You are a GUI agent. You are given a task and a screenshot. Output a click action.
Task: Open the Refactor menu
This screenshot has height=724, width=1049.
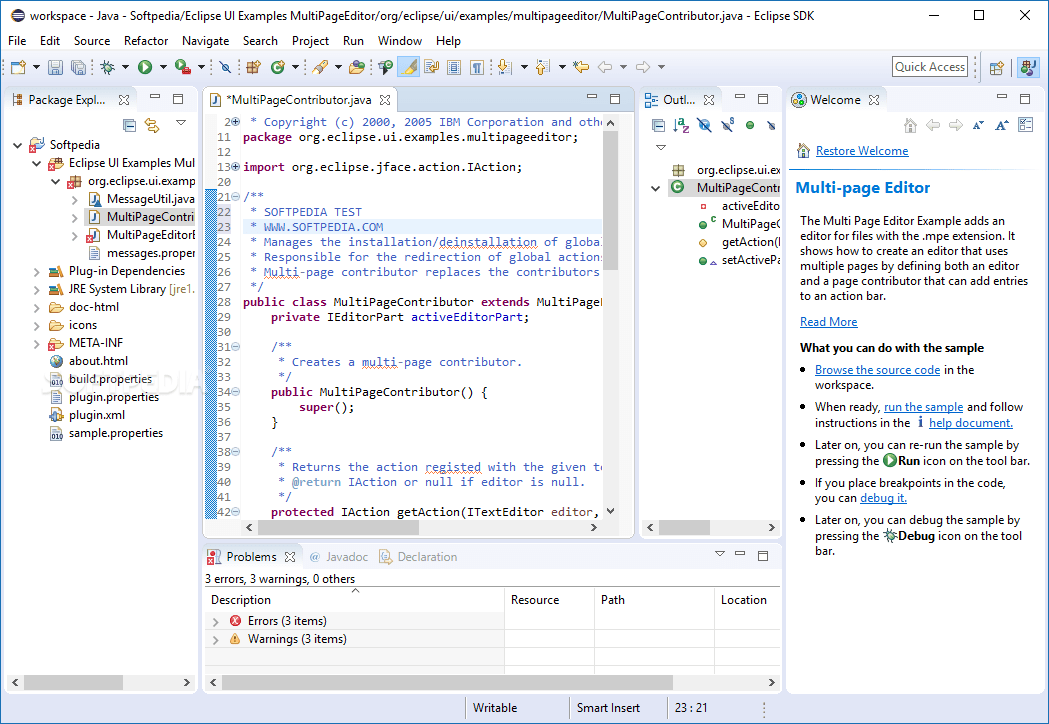[146, 41]
